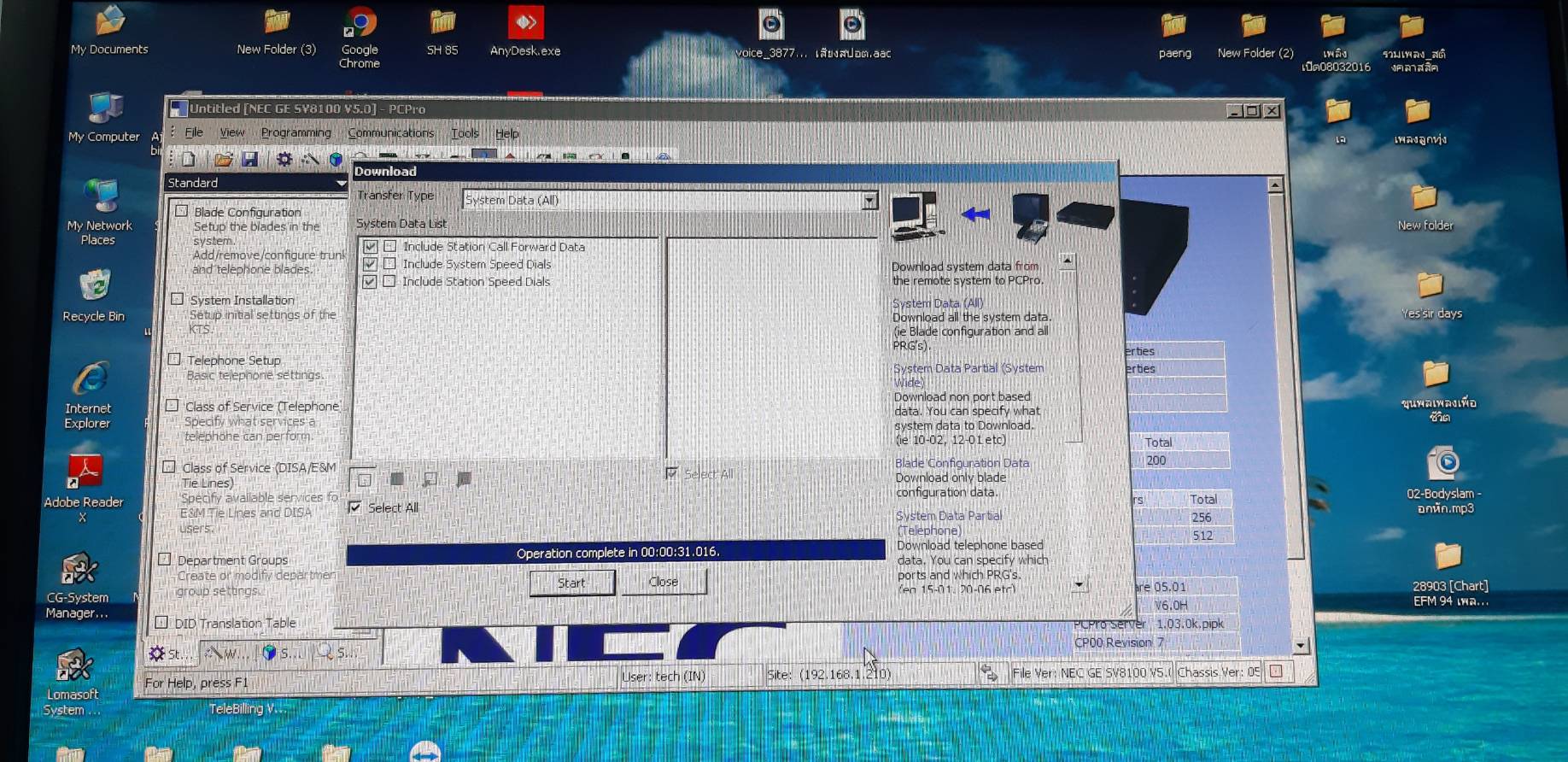Image resolution: width=1568 pixels, height=762 pixels.
Task: Click first small icon below System Data List
Action: (x=364, y=480)
